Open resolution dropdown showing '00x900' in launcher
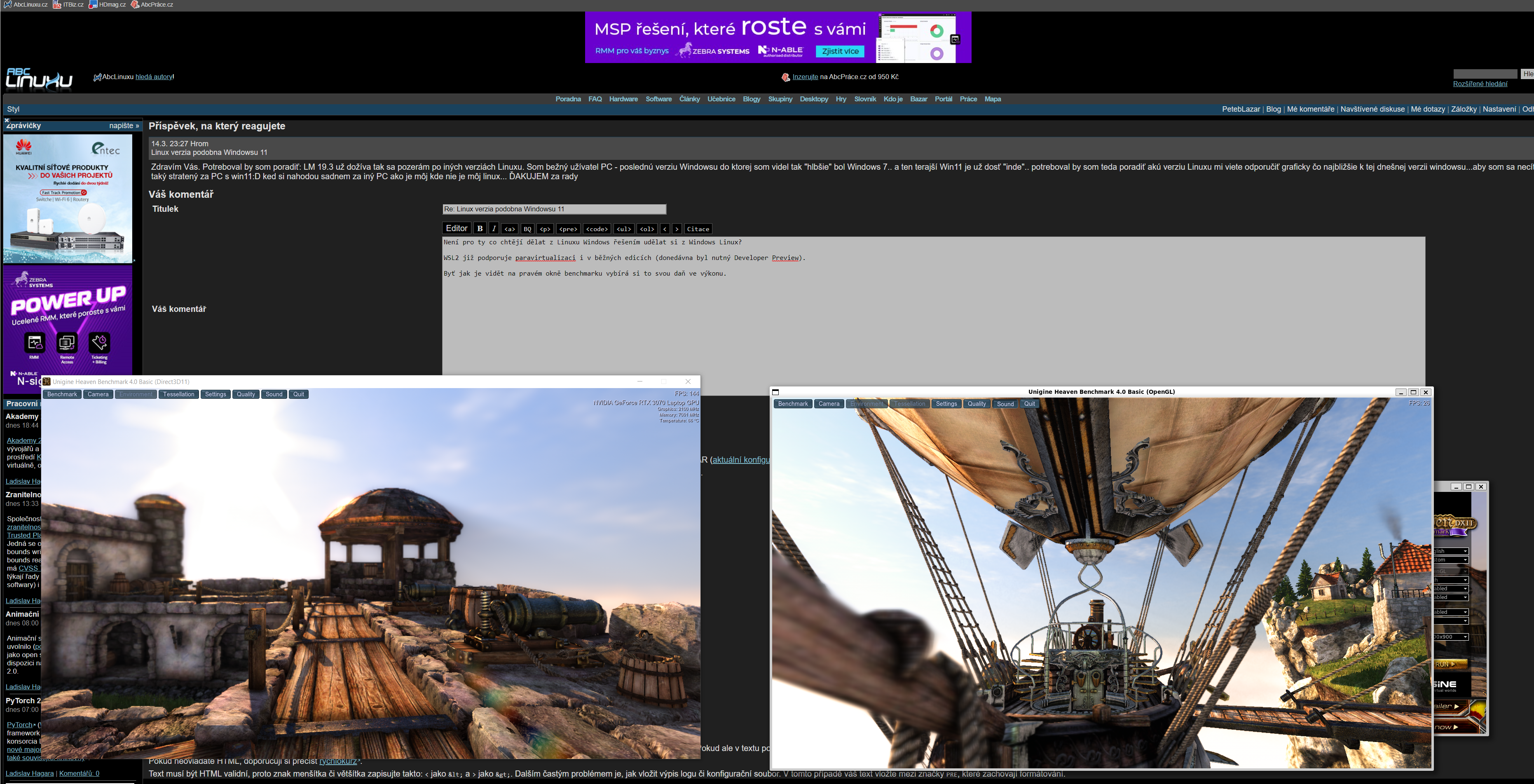 tap(1451, 637)
